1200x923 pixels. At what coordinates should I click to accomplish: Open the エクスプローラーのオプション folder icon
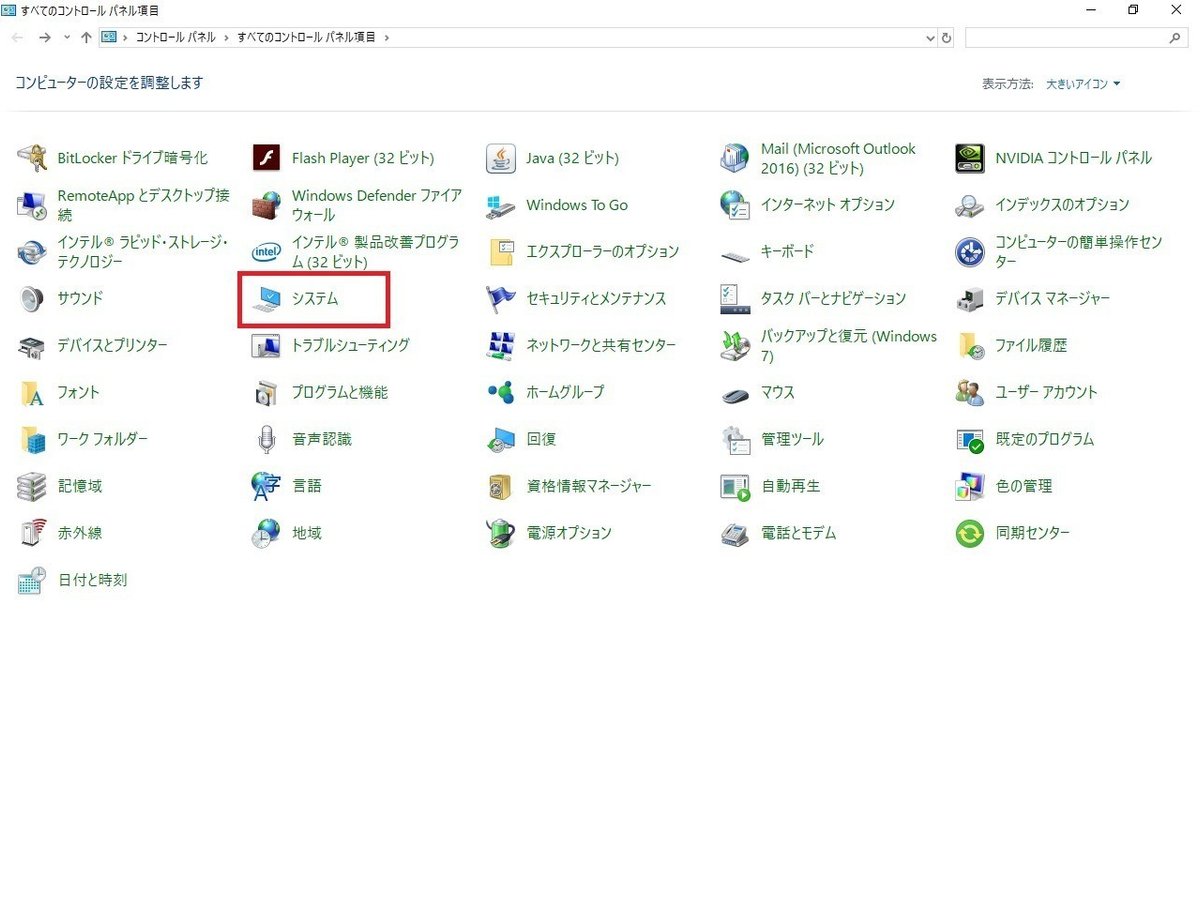tap(501, 252)
